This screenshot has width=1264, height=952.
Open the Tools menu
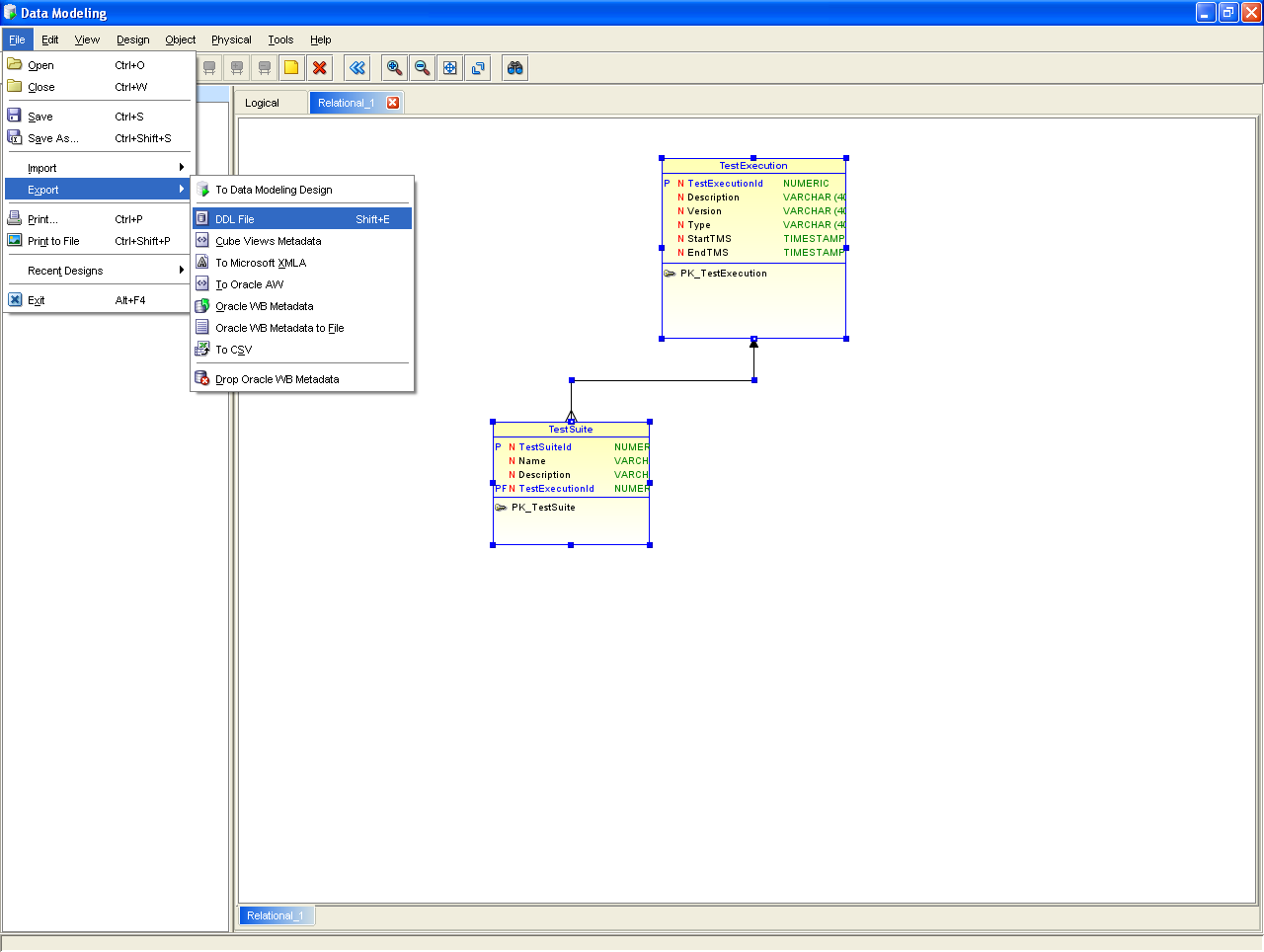280,40
